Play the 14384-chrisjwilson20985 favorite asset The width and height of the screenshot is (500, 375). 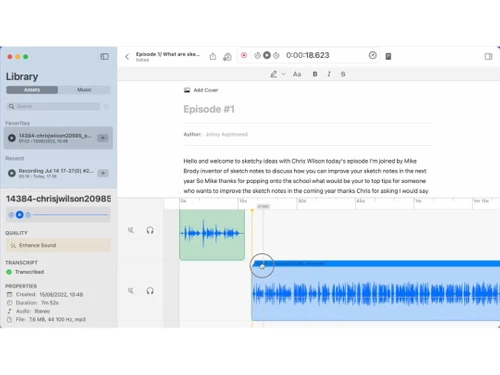coord(12,138)
